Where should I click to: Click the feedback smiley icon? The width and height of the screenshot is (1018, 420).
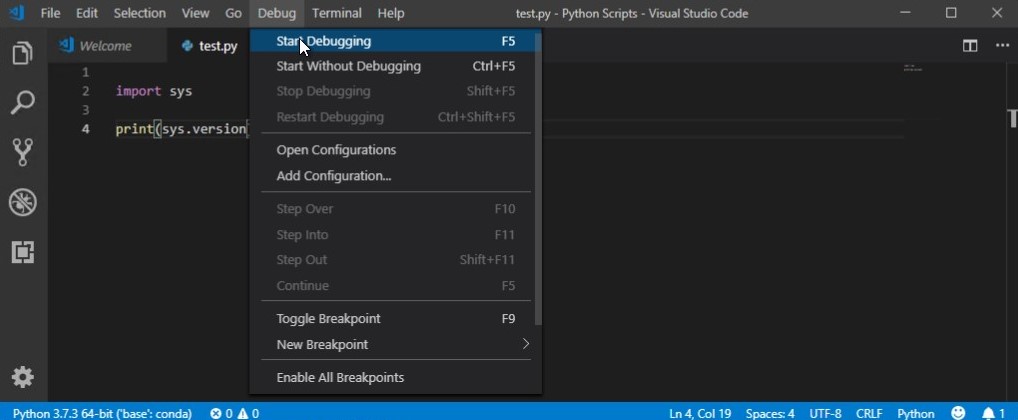[958, 413]
